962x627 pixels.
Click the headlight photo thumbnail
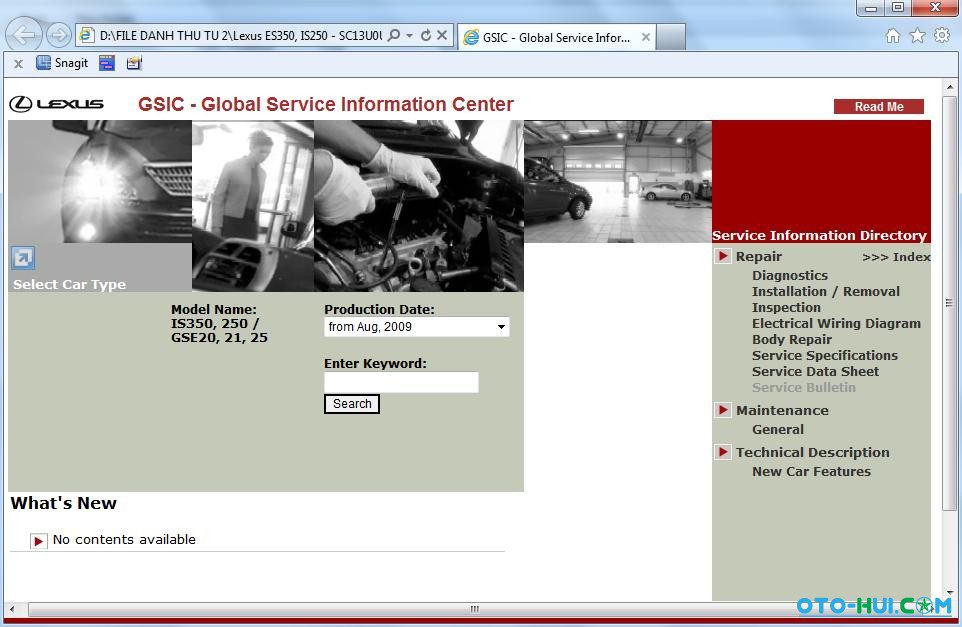point(100,182)
